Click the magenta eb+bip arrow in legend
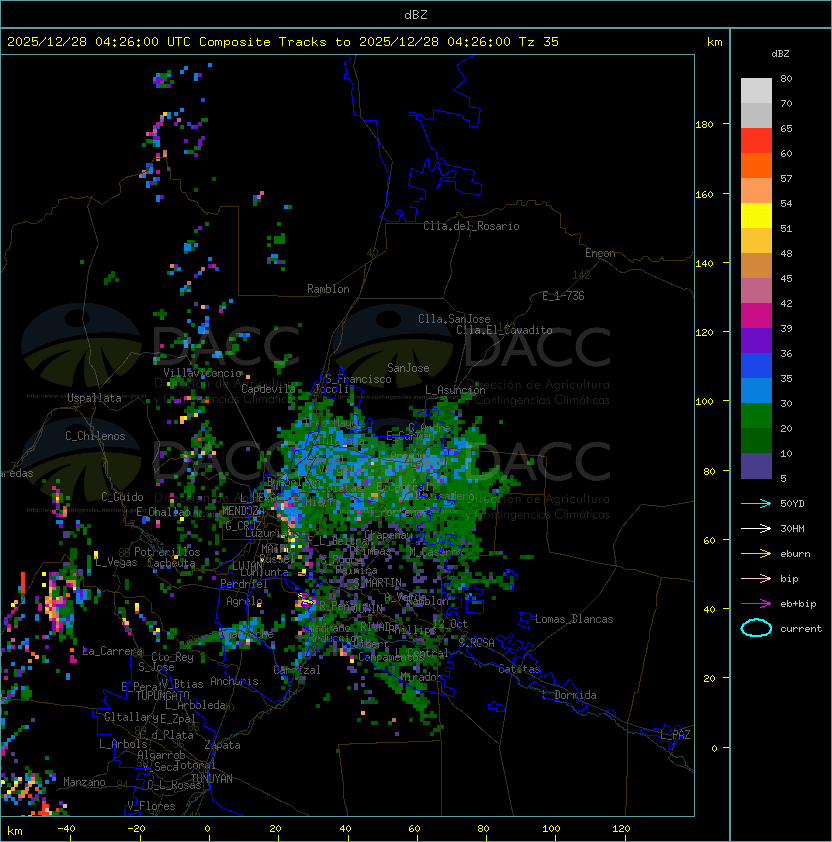Screen dimensions: 832x842 pyautogui.click(x=756, y=604)
